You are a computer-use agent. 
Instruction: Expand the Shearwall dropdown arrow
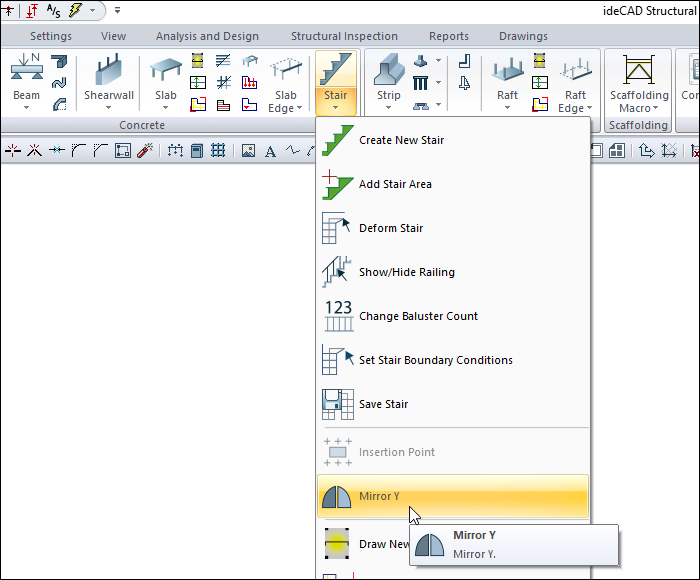[x=108, y=108]
